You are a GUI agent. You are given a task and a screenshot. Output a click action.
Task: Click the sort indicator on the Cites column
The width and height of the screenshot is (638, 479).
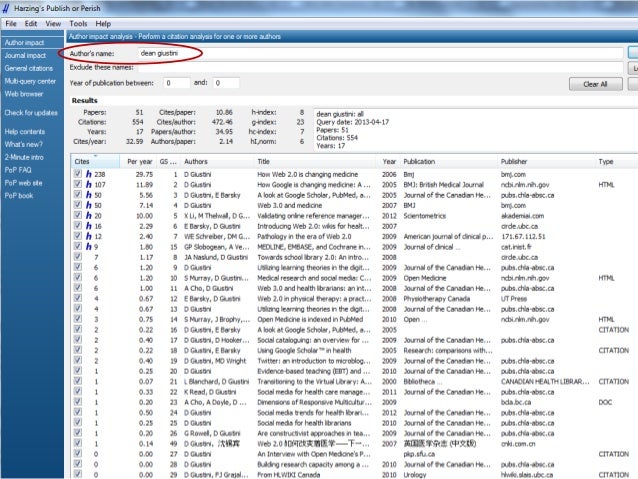coord(97,157)
